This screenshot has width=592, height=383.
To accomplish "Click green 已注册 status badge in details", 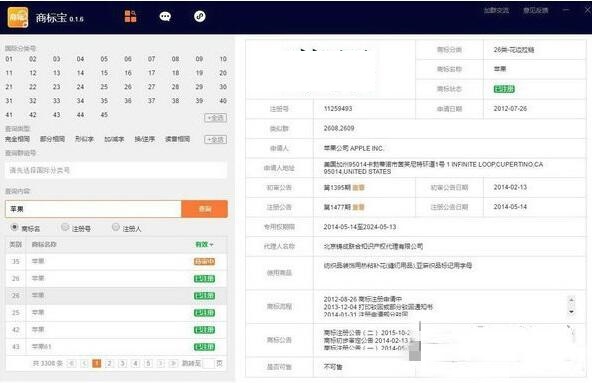I will click(504, 89).
